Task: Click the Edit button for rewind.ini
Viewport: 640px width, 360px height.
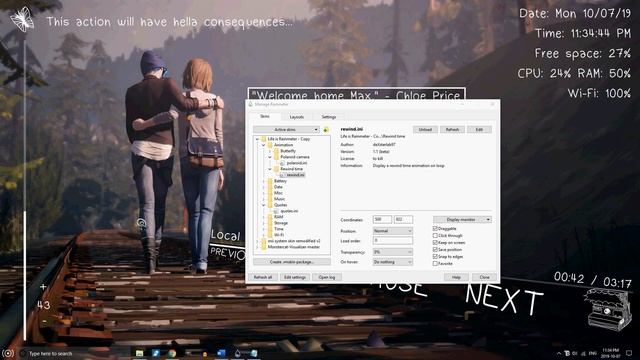Action: point(479,129)
